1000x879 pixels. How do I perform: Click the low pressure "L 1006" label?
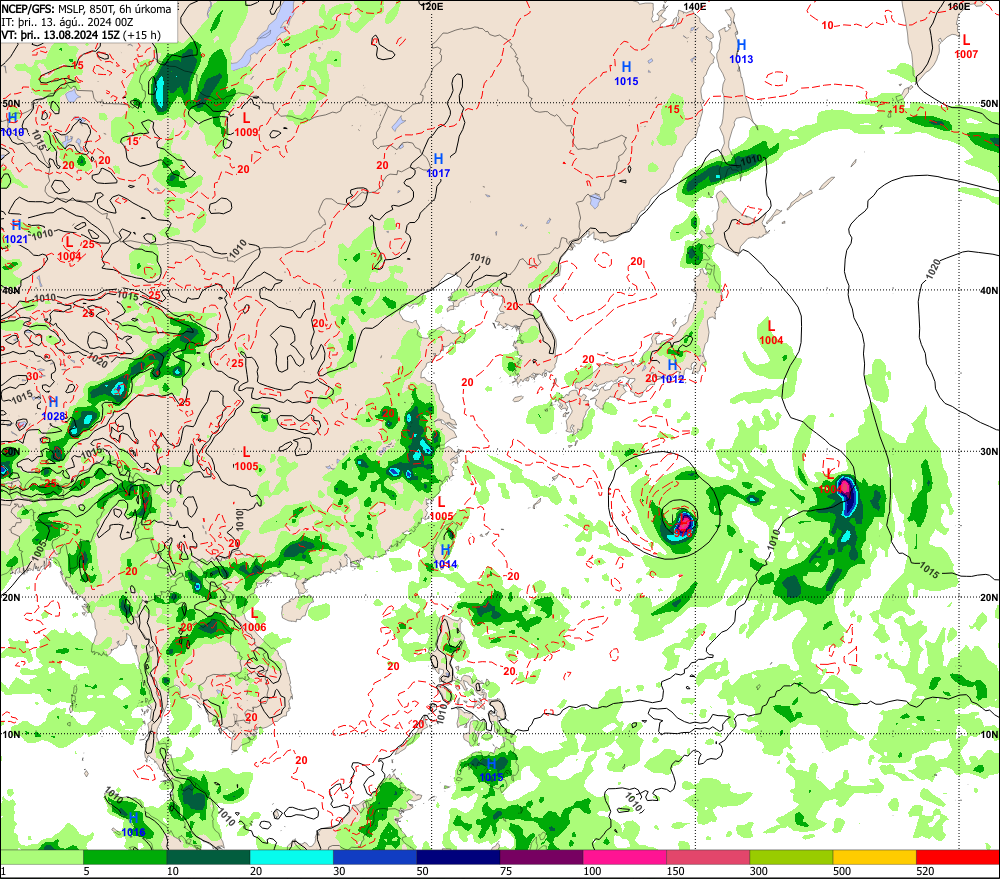(254, 620)
